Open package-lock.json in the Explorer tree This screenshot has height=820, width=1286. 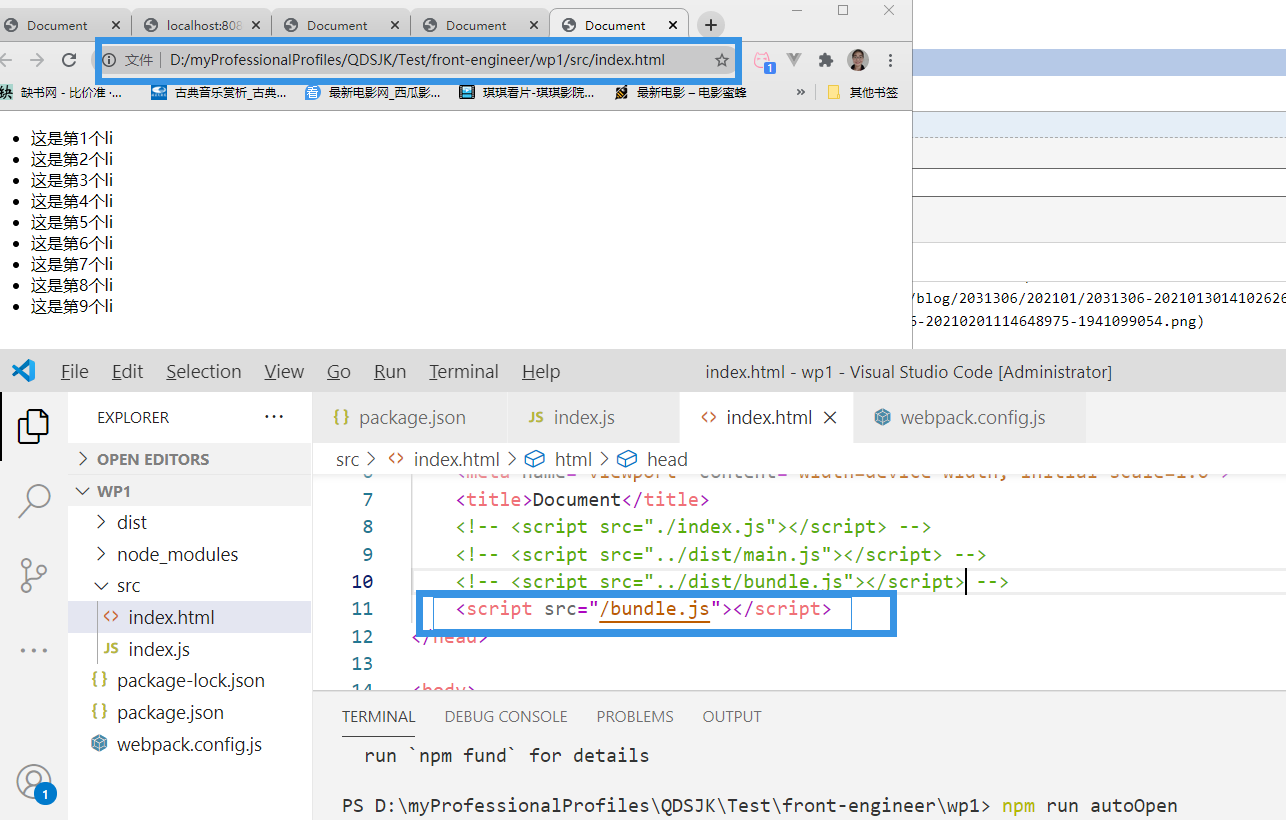coord(190,681)
